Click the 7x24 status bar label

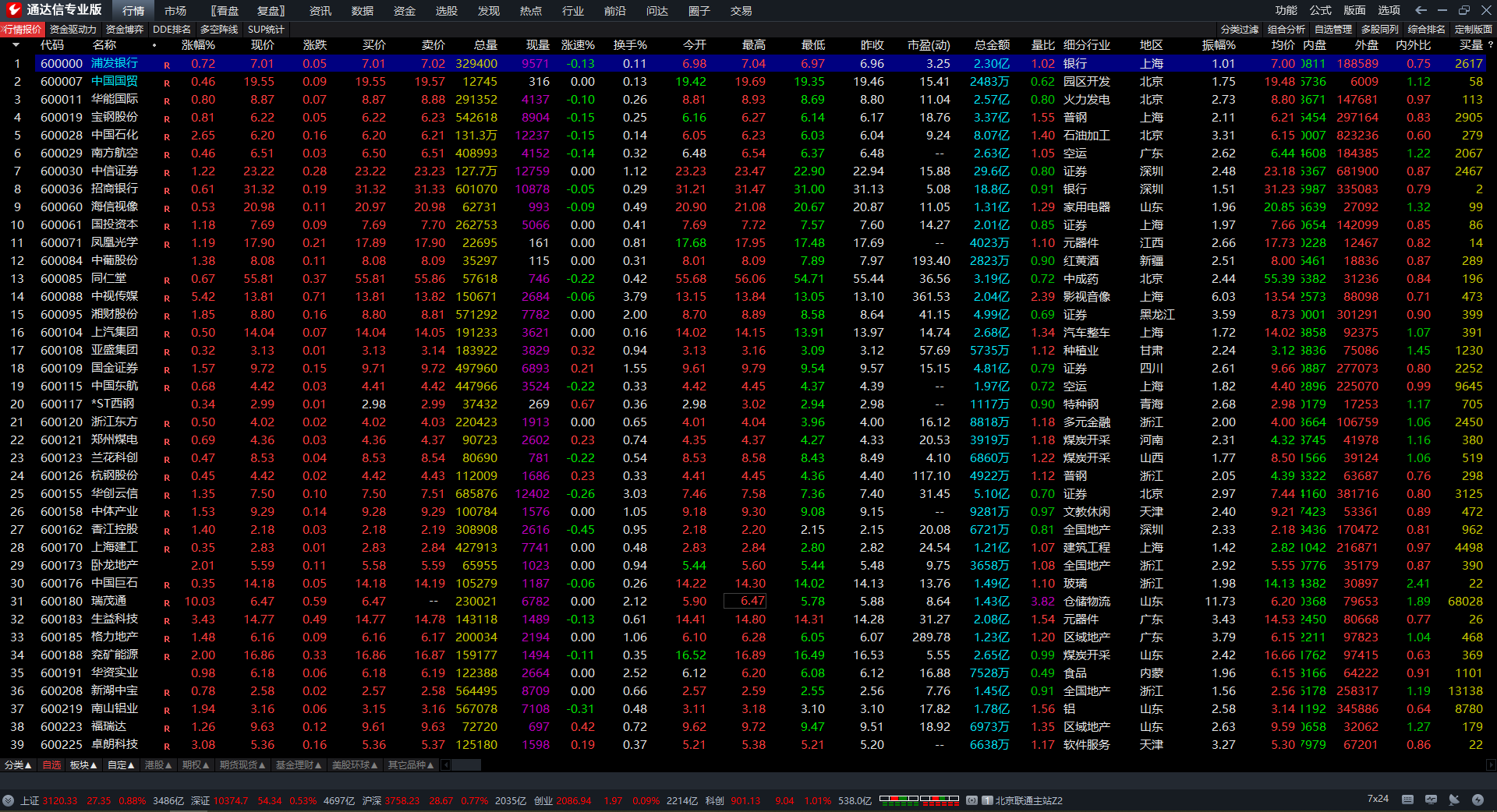pyautogui.click(x=1378, y=800)
